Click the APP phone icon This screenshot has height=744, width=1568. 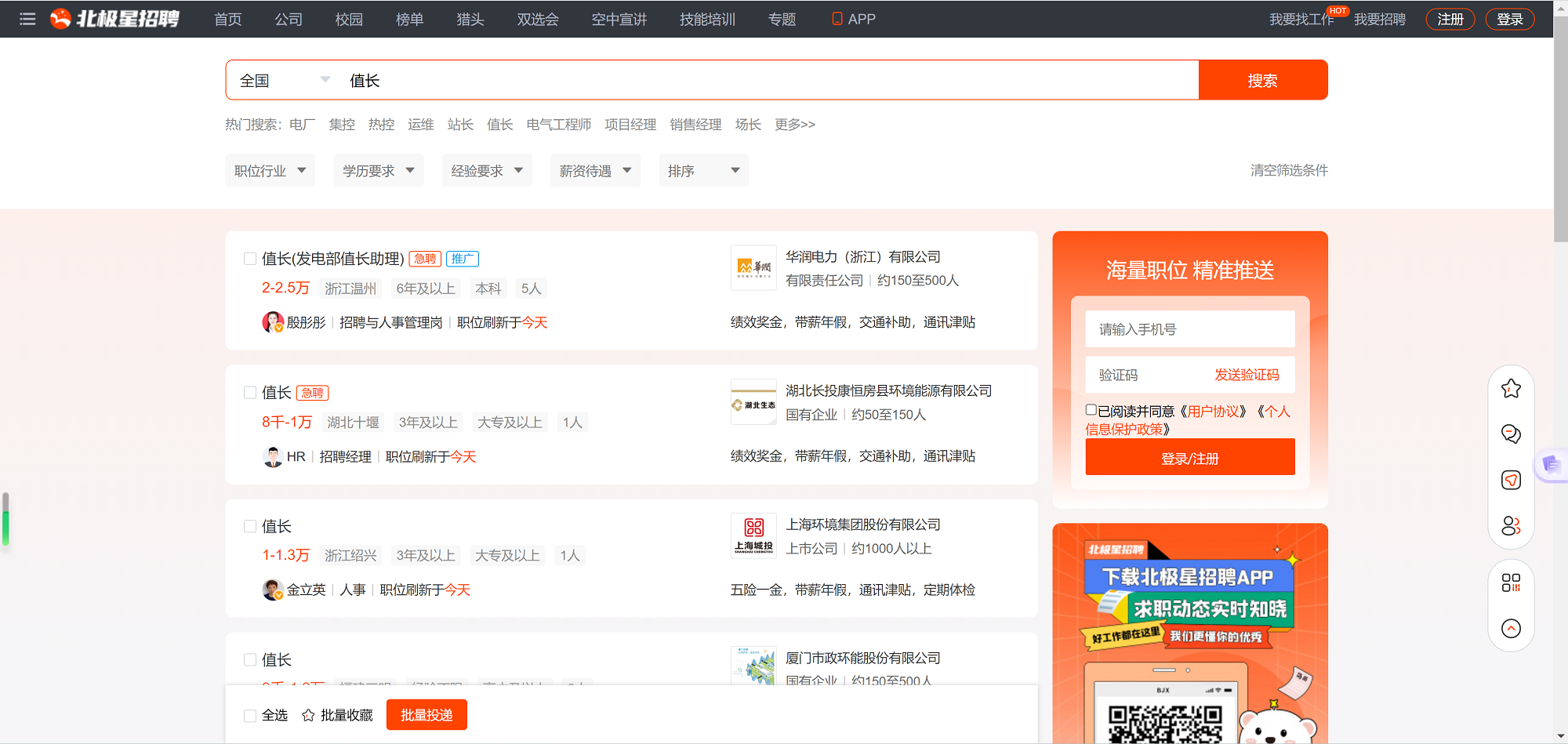tap(837, 19)
